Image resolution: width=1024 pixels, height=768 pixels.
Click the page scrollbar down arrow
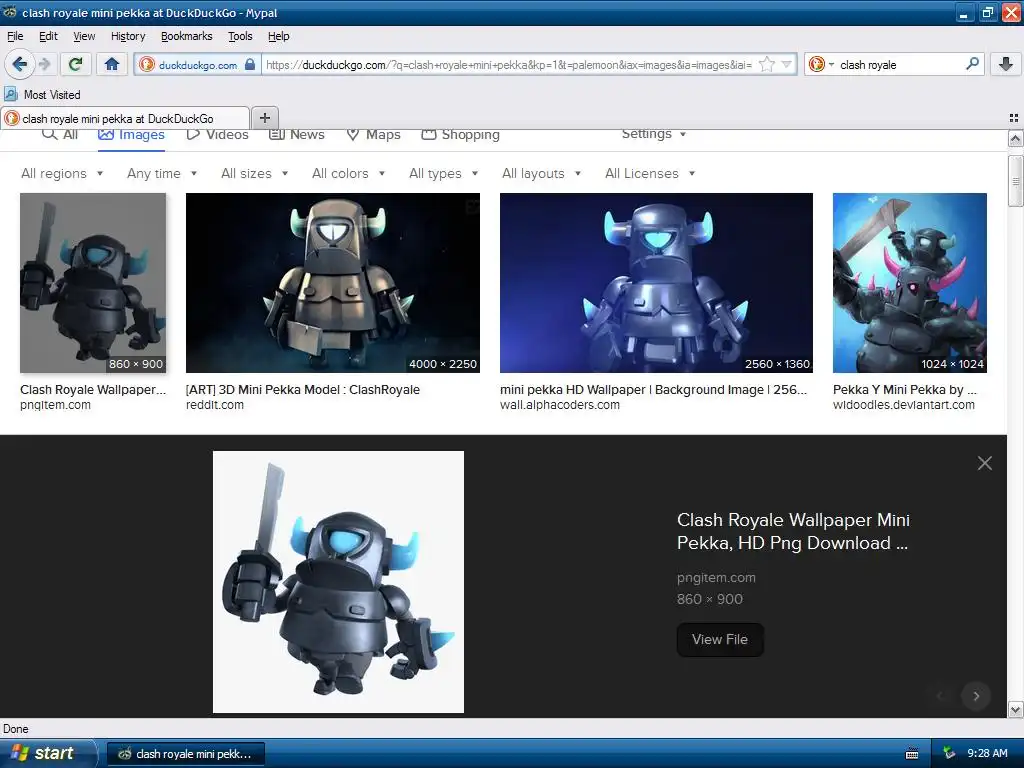tap(1015, 710)
